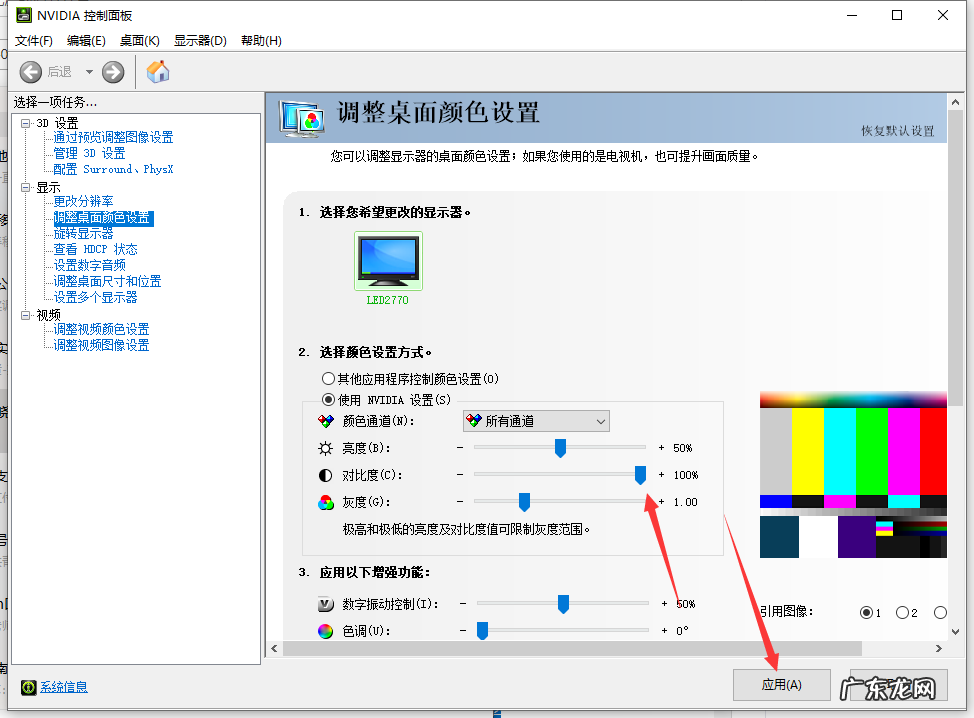Viewport: 974px width, 718px height.
Task: Select the 使用 NVIDIA 设置 radio button
Action: 330,398
